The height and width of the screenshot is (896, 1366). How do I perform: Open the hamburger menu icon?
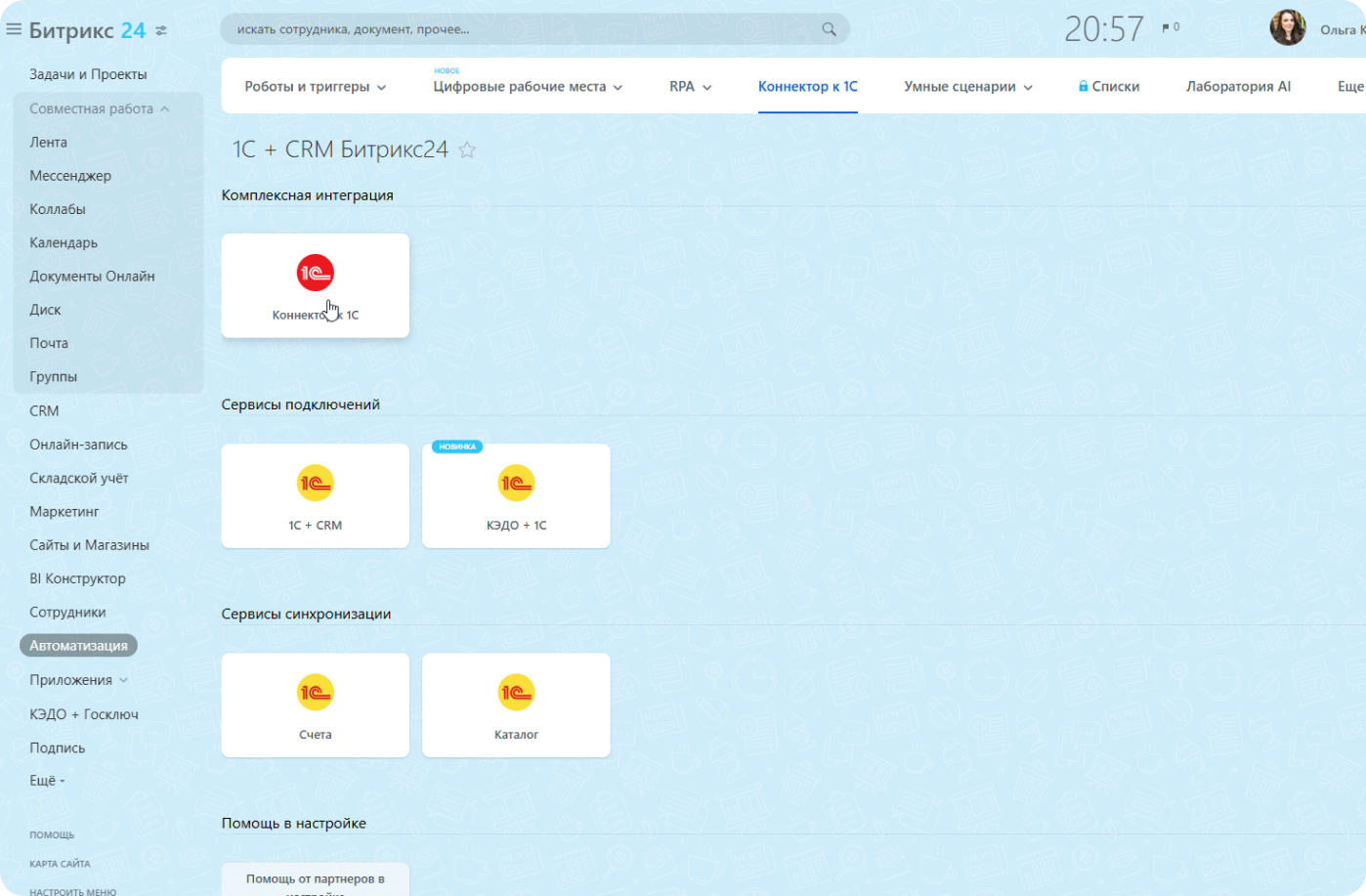[x=14, y=29]
